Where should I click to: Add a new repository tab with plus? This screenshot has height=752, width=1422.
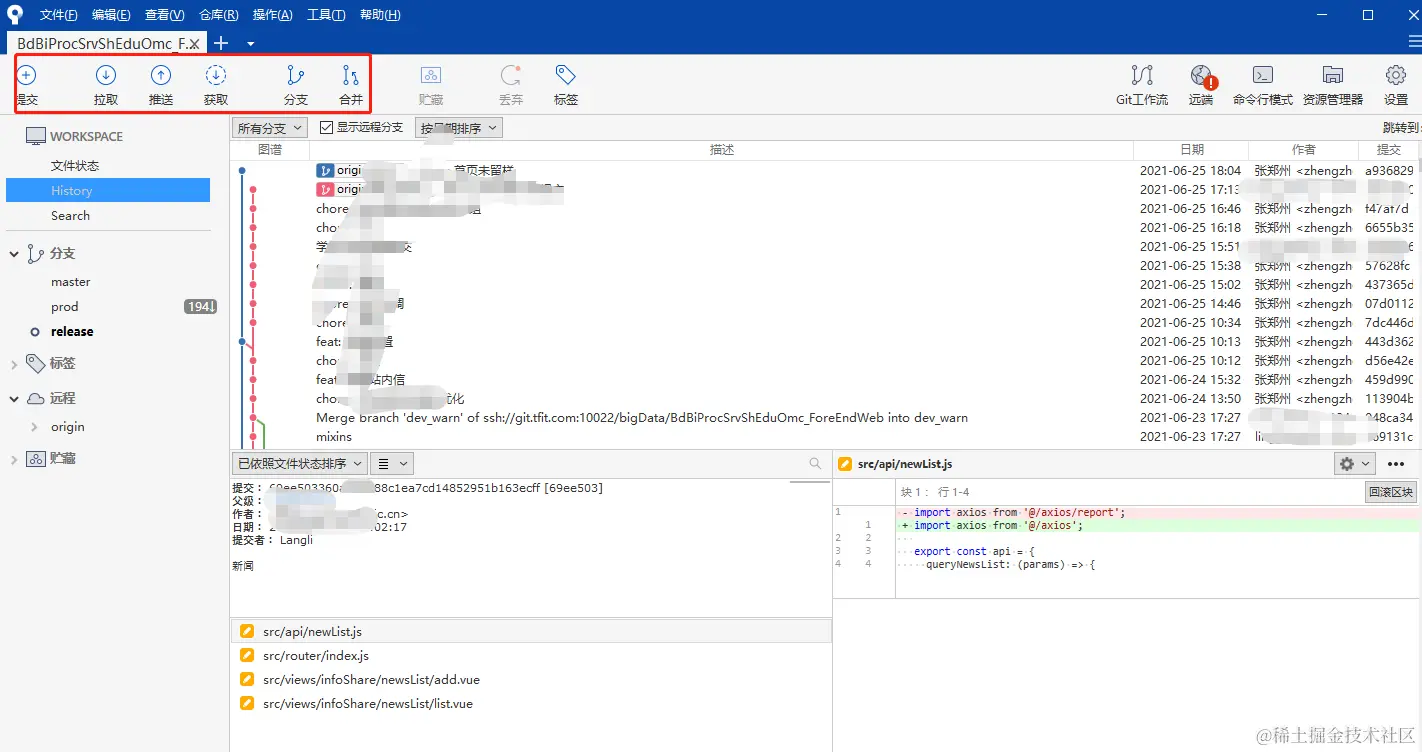[221, 43]
